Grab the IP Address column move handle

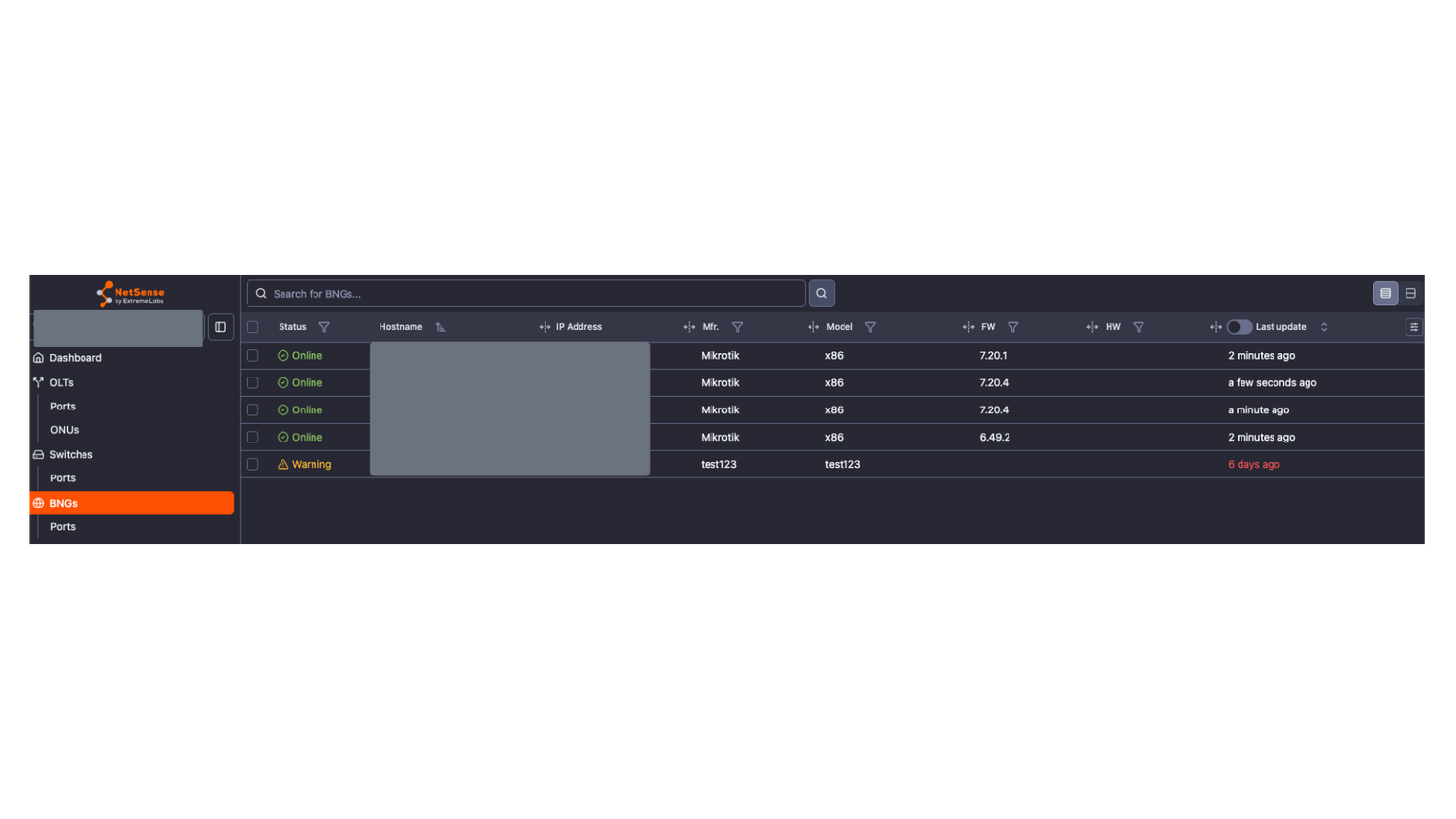(x=545, y=327)
